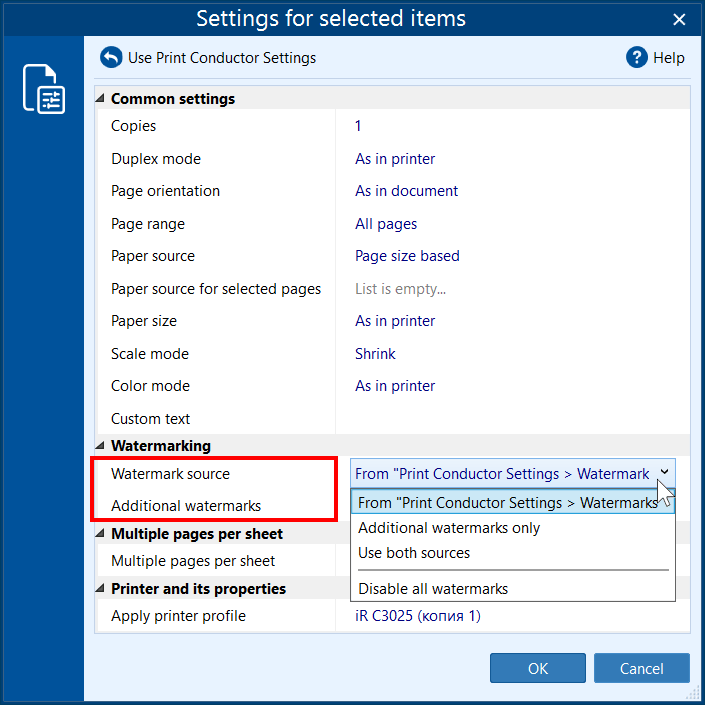
Task: Select the Paper source row label
Action: click(153, 256)
